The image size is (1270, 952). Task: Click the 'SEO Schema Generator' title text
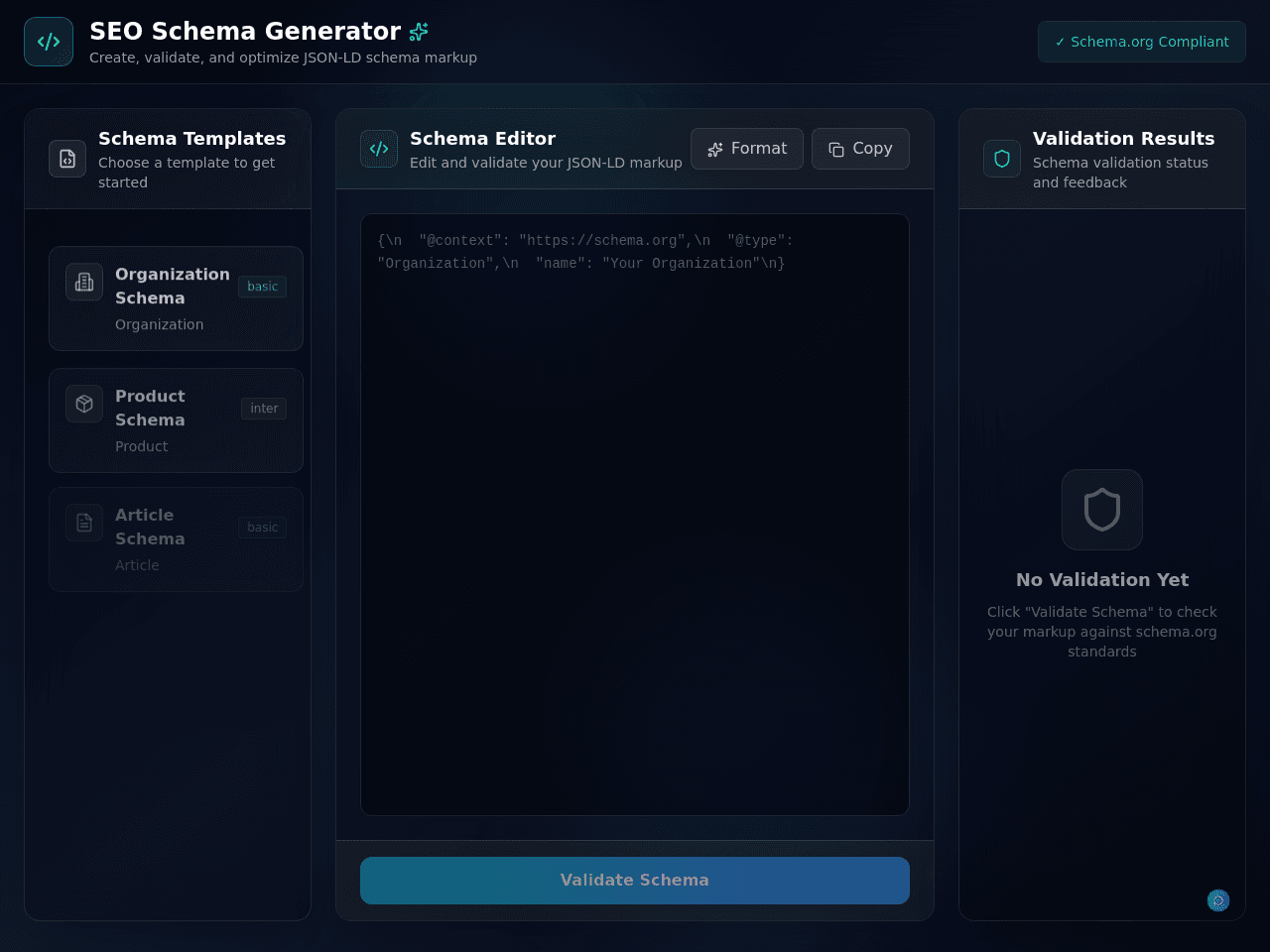tap(245, 32)
